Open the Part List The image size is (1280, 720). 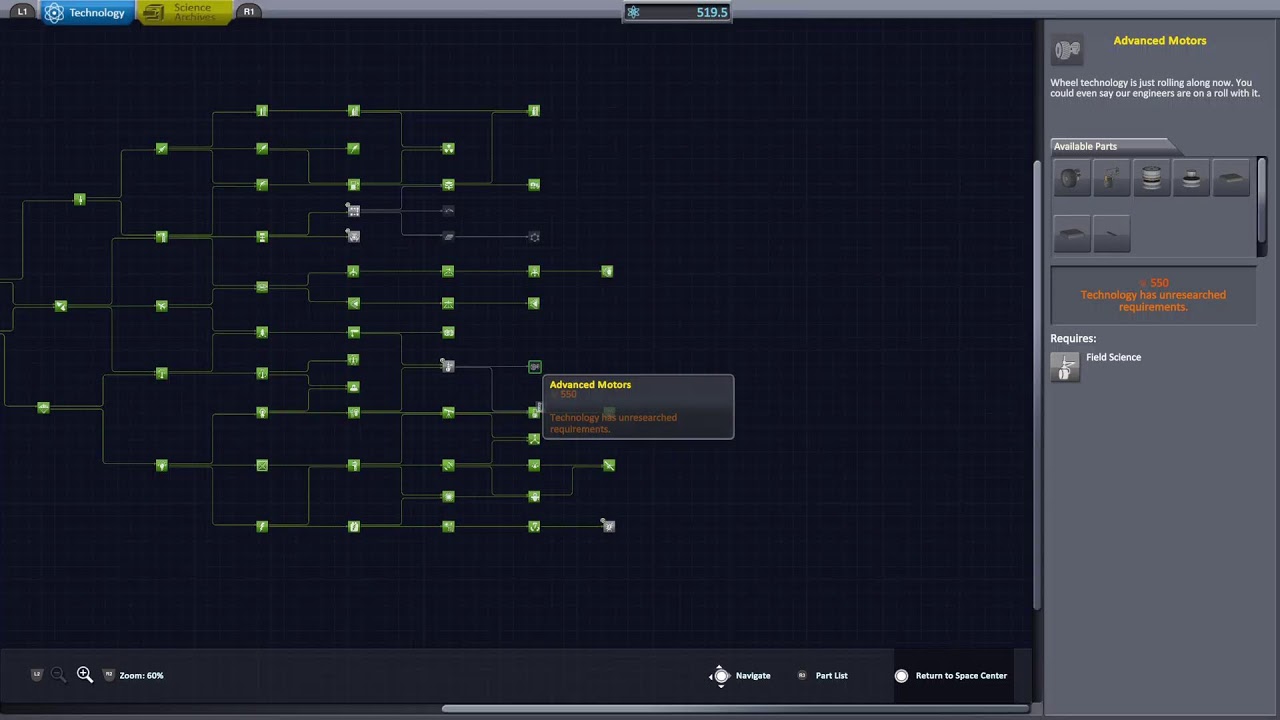831,676
